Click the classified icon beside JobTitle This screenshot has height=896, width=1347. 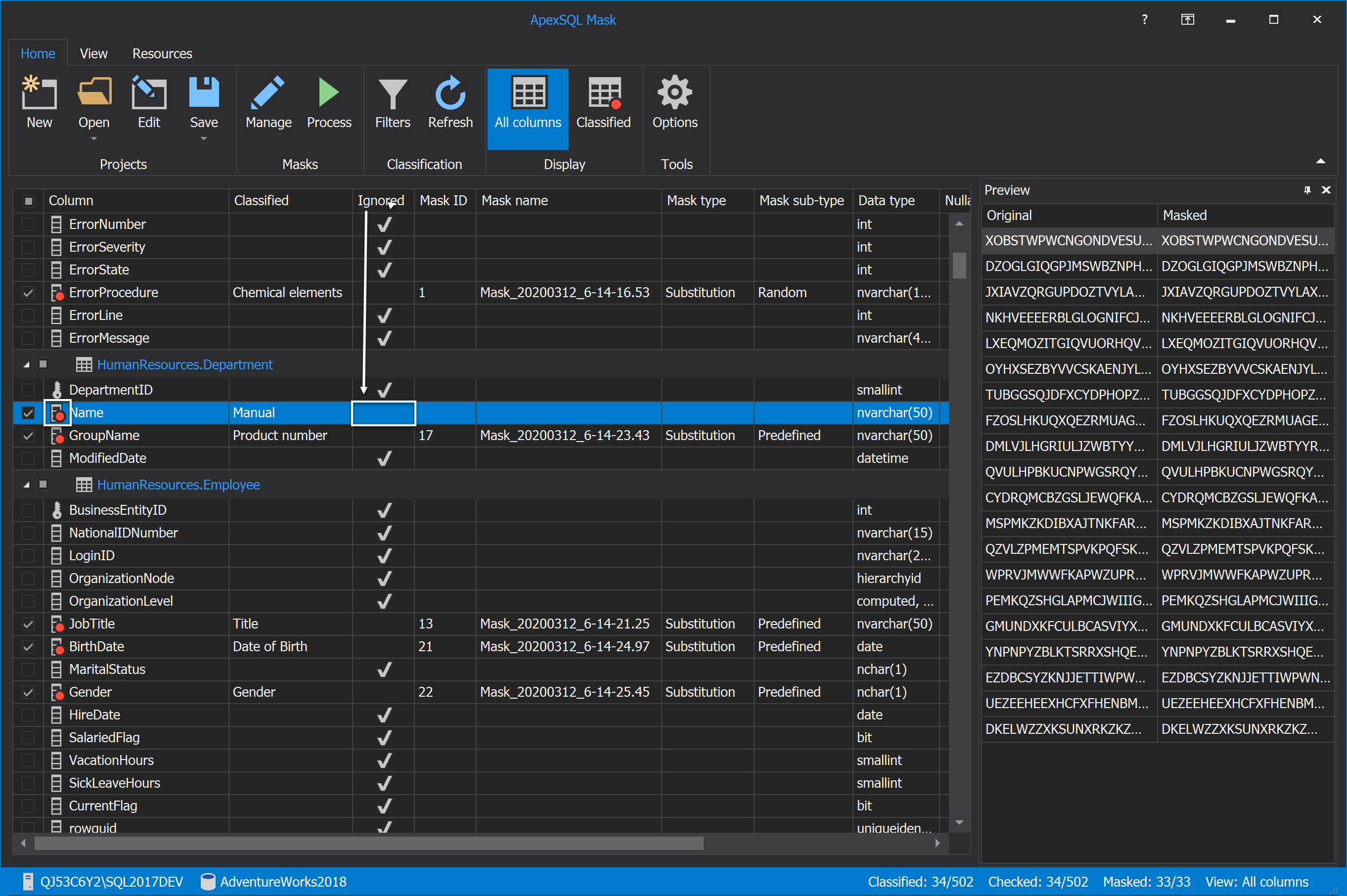click(57, 624)
